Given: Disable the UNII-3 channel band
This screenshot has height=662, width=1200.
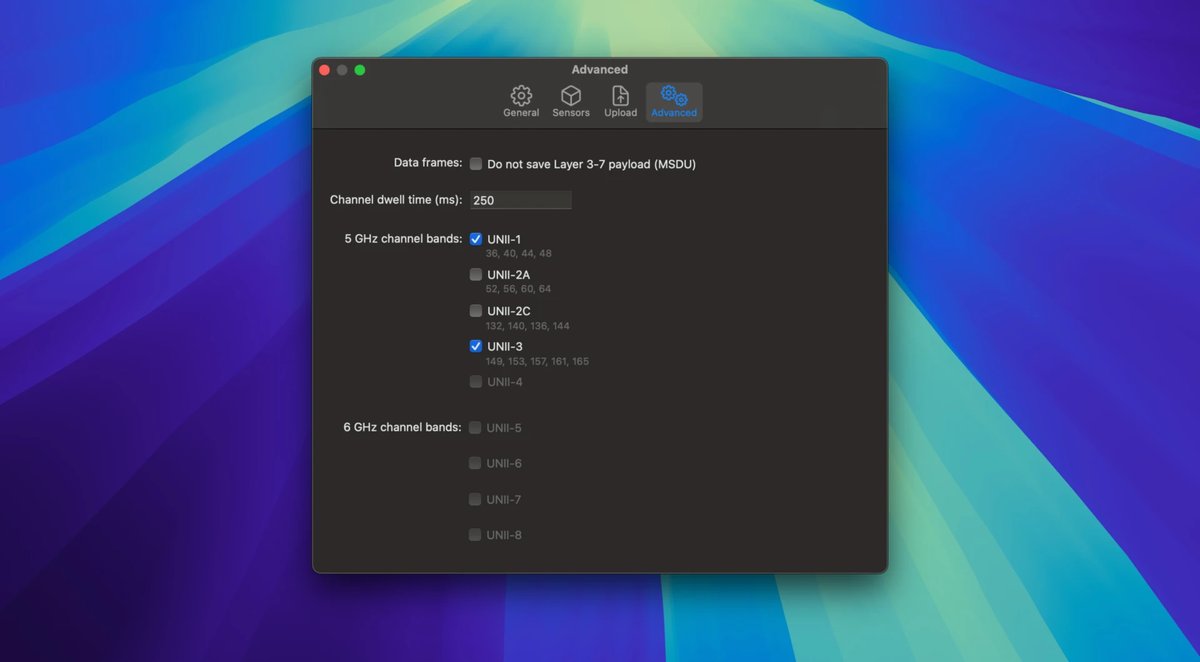Looking at the screenshot, I should 476,346.
